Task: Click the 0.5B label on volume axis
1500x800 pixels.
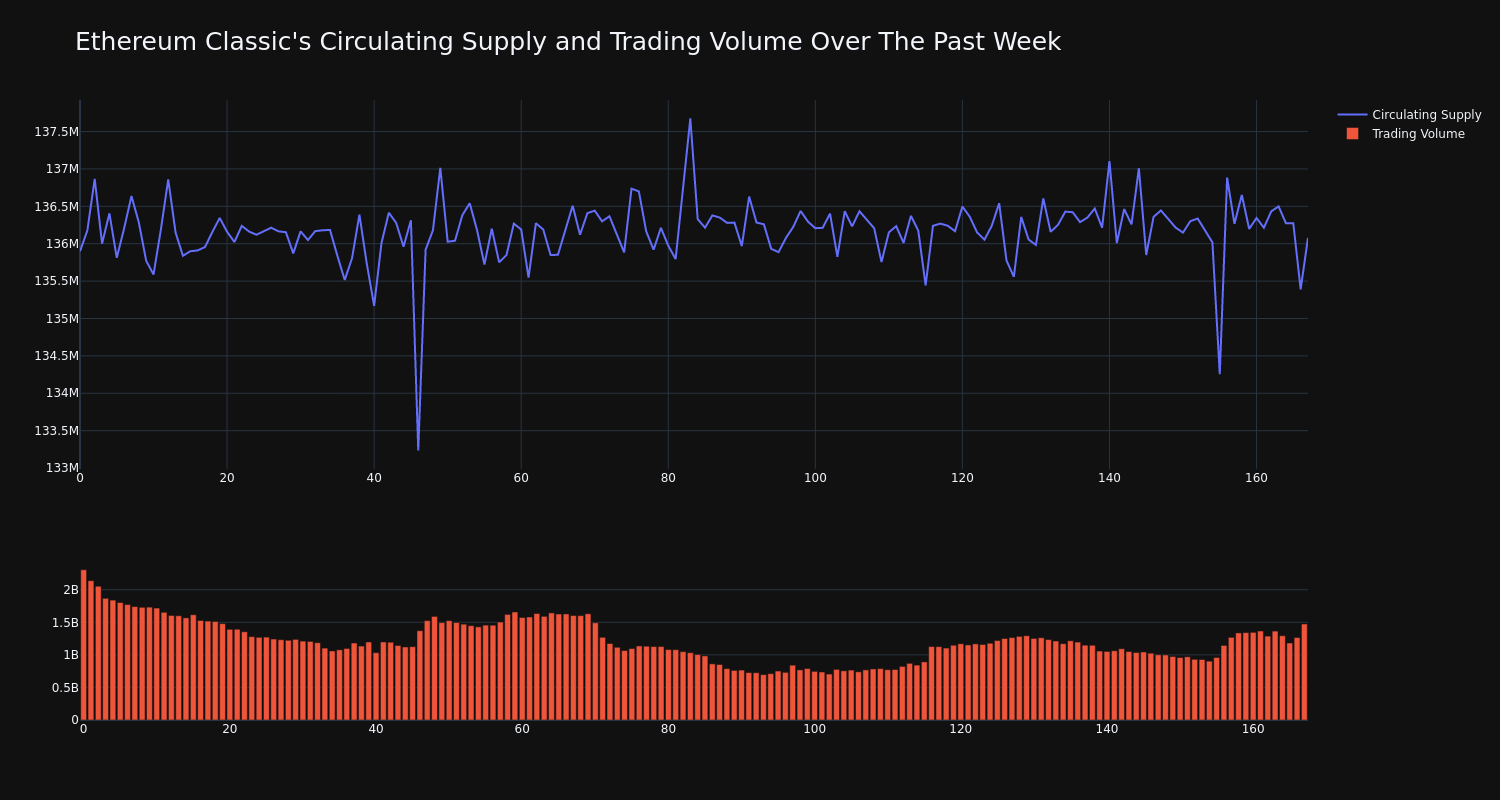Action: [65, 688]
